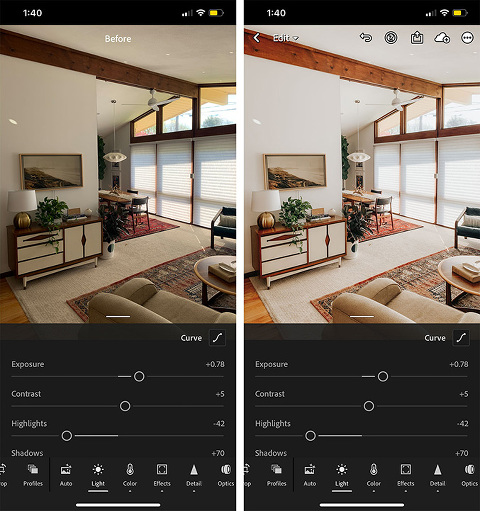Viewport: 480px width, 511px height.
Task: Select the Color tab in right screen
Action: coord(374,475)
